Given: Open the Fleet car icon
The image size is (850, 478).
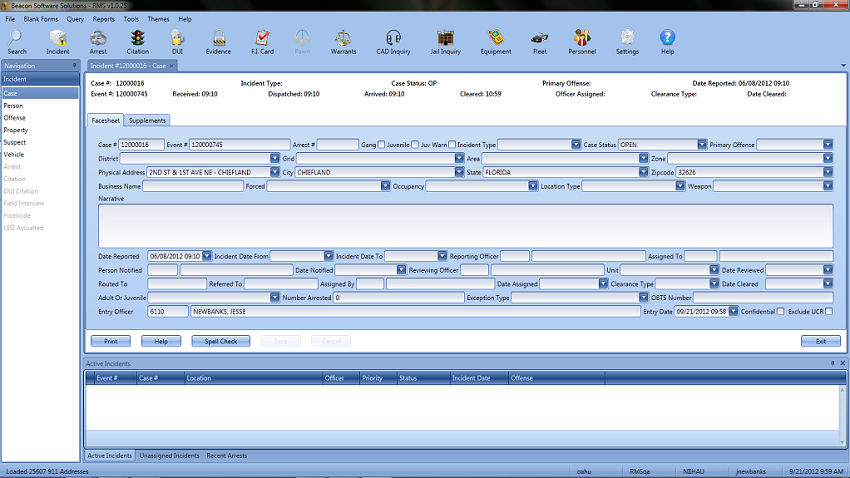Looking at the screenshot, I should click(538, 38).
